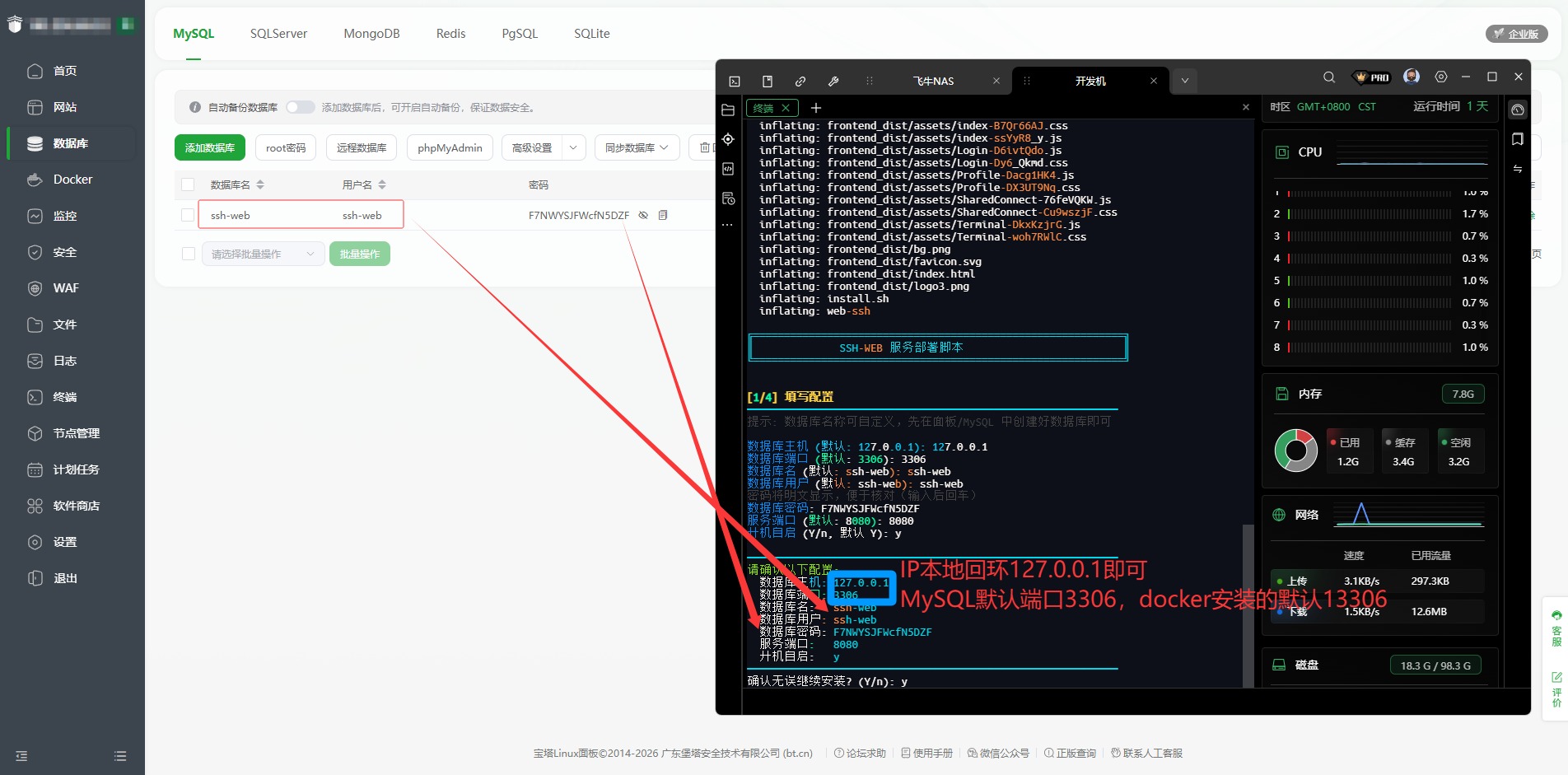Click the link icon in SSH window toolbar
Screen dimensions: 1568x775
tap(800, 81)
